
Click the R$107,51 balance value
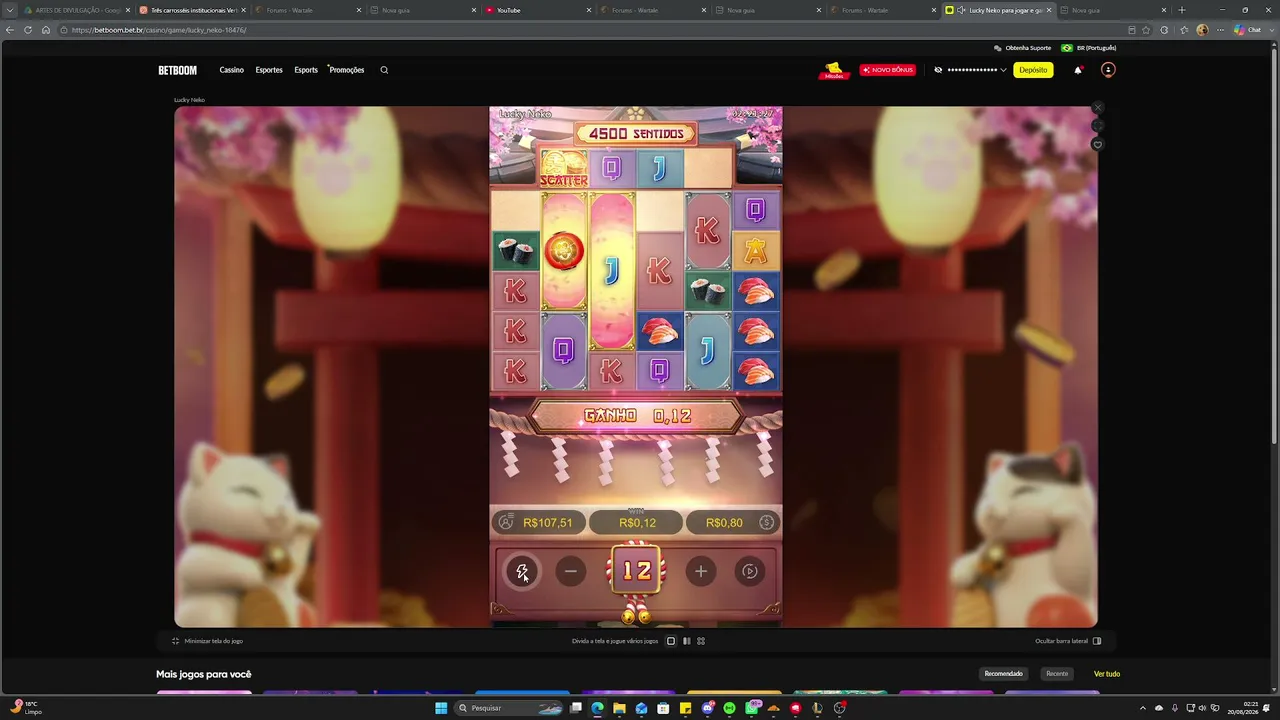coord(548,523)
